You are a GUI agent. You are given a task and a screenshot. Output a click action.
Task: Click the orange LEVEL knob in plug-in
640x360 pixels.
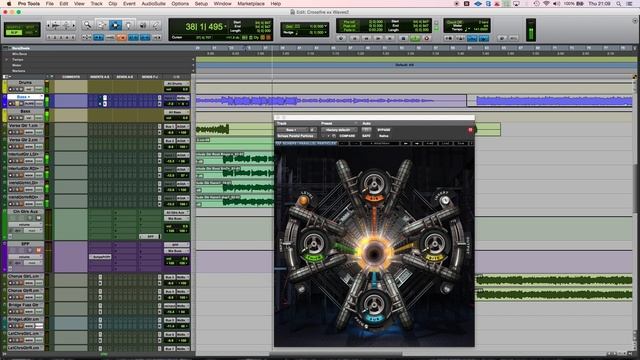pyautogui.click(x=303, y=200)
